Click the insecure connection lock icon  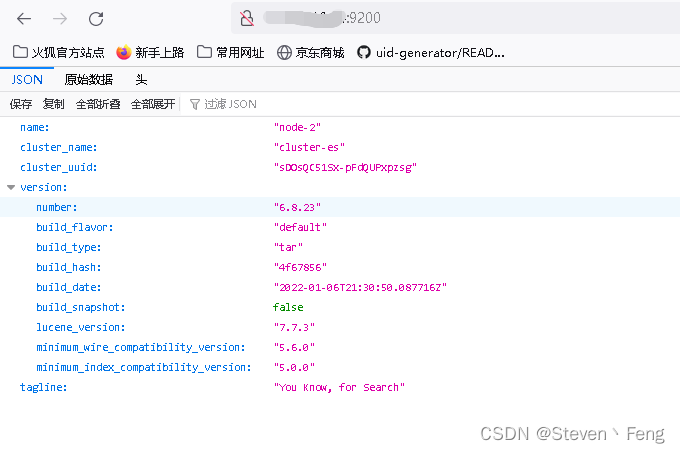point(247,18)
